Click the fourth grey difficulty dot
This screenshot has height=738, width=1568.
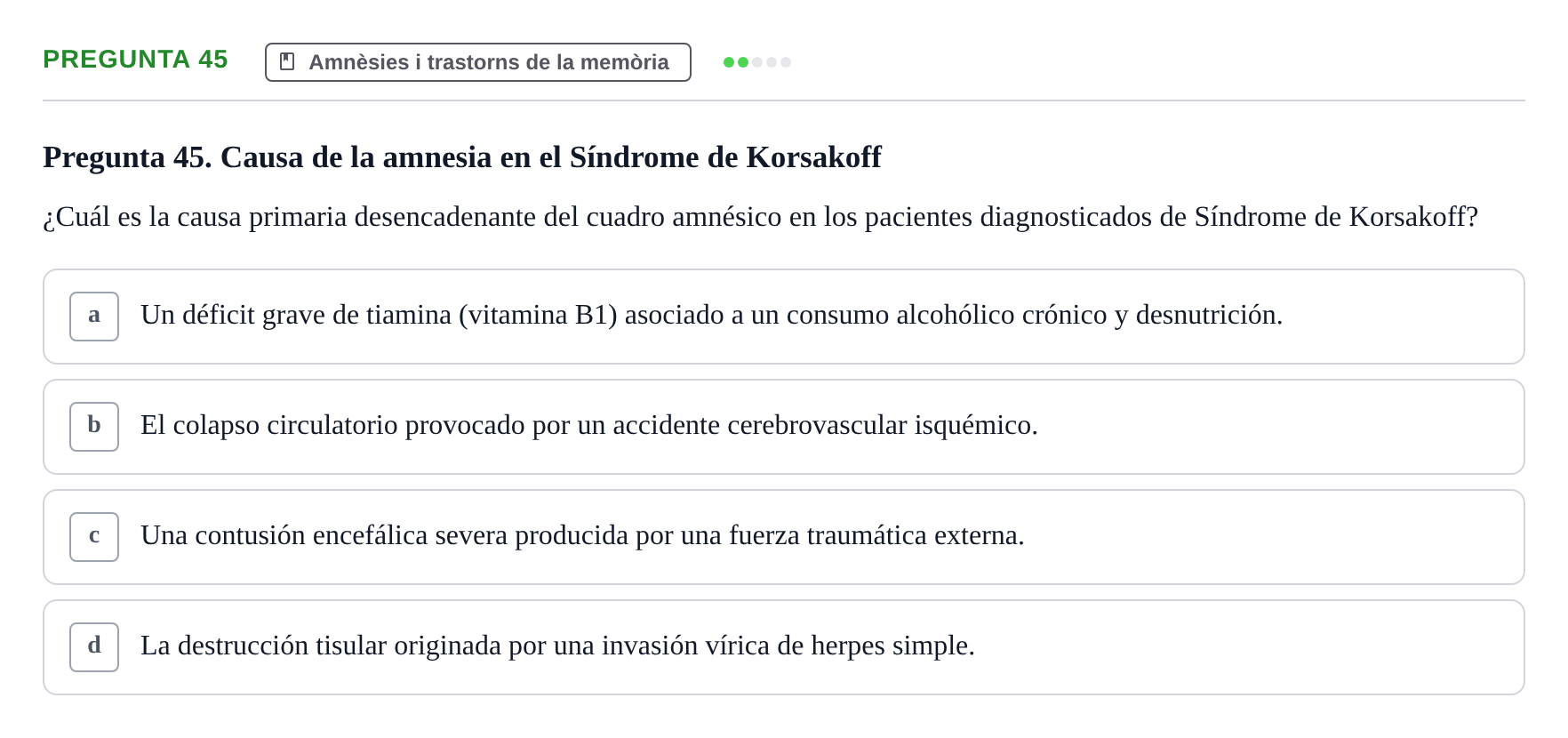tap(772, 62)
